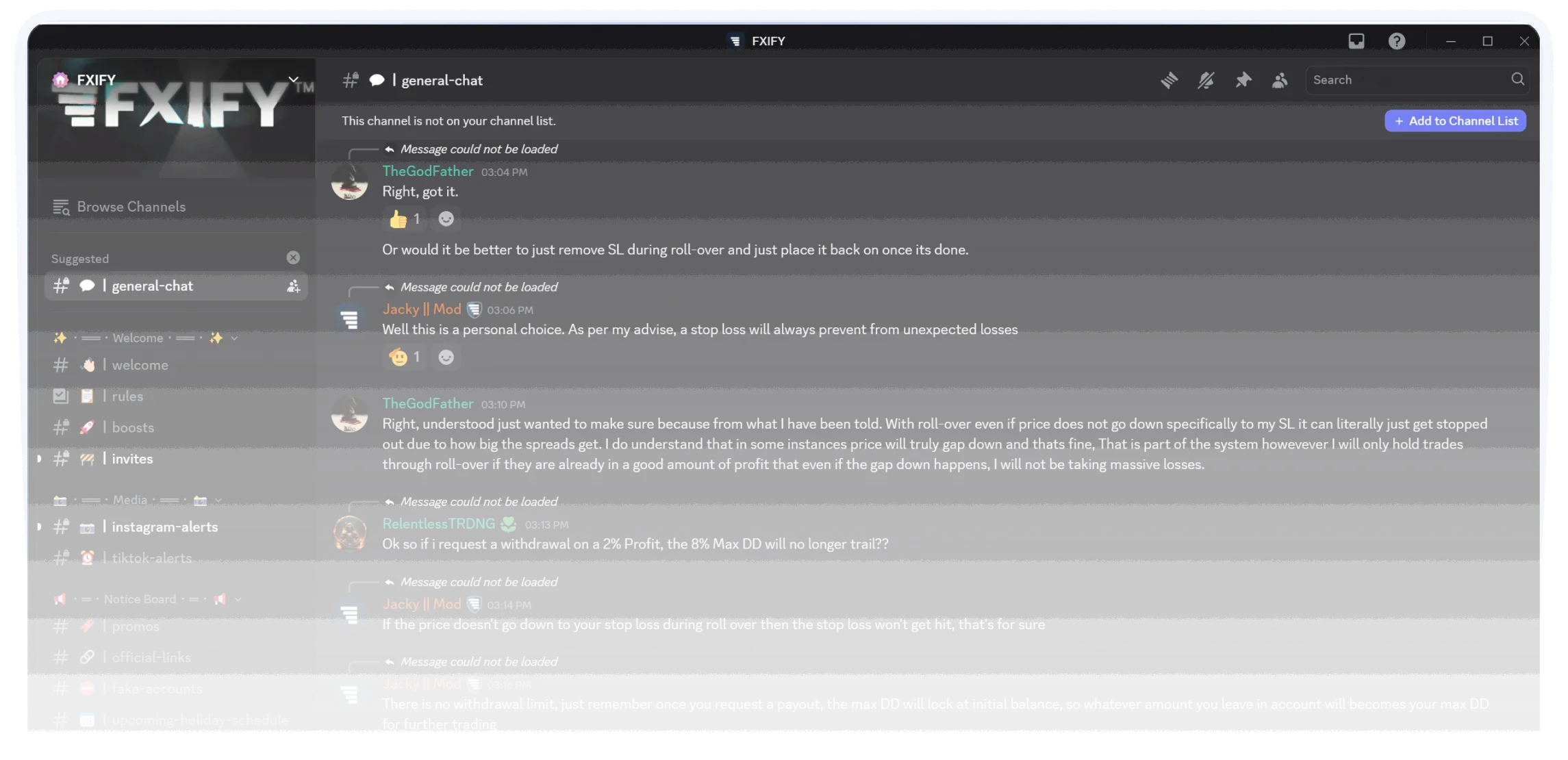
Task: Toggle the member list visibility
Action: tap(1280, 80)
